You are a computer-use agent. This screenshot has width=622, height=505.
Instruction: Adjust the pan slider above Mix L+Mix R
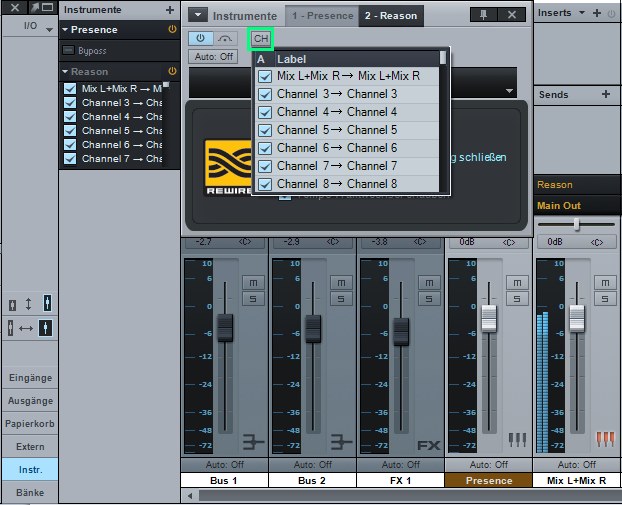pyautogui.click(x=576, y=225)
